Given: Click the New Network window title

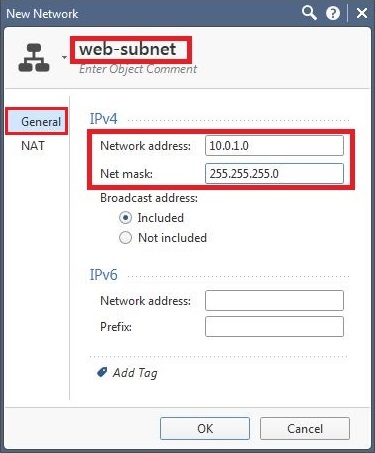Looking at the screenshot, I should pos(42,14).
